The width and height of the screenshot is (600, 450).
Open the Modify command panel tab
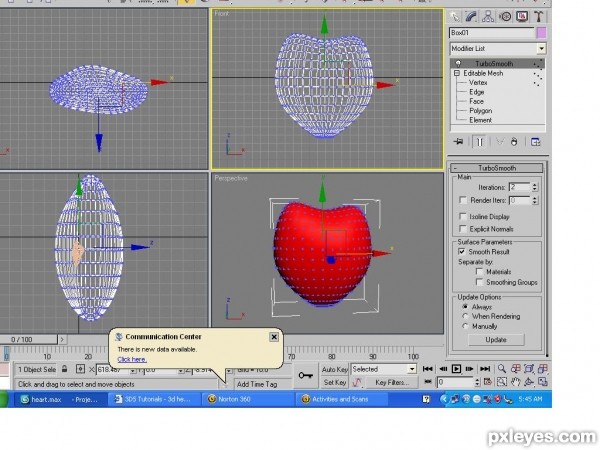tap(471, 16)
